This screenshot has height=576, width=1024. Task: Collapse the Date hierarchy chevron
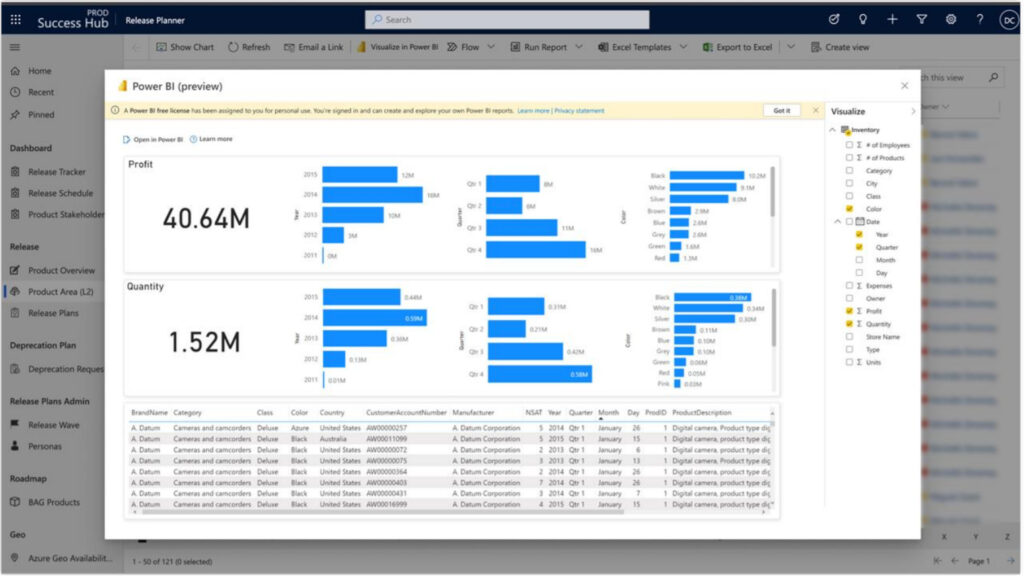pos(838,222)
